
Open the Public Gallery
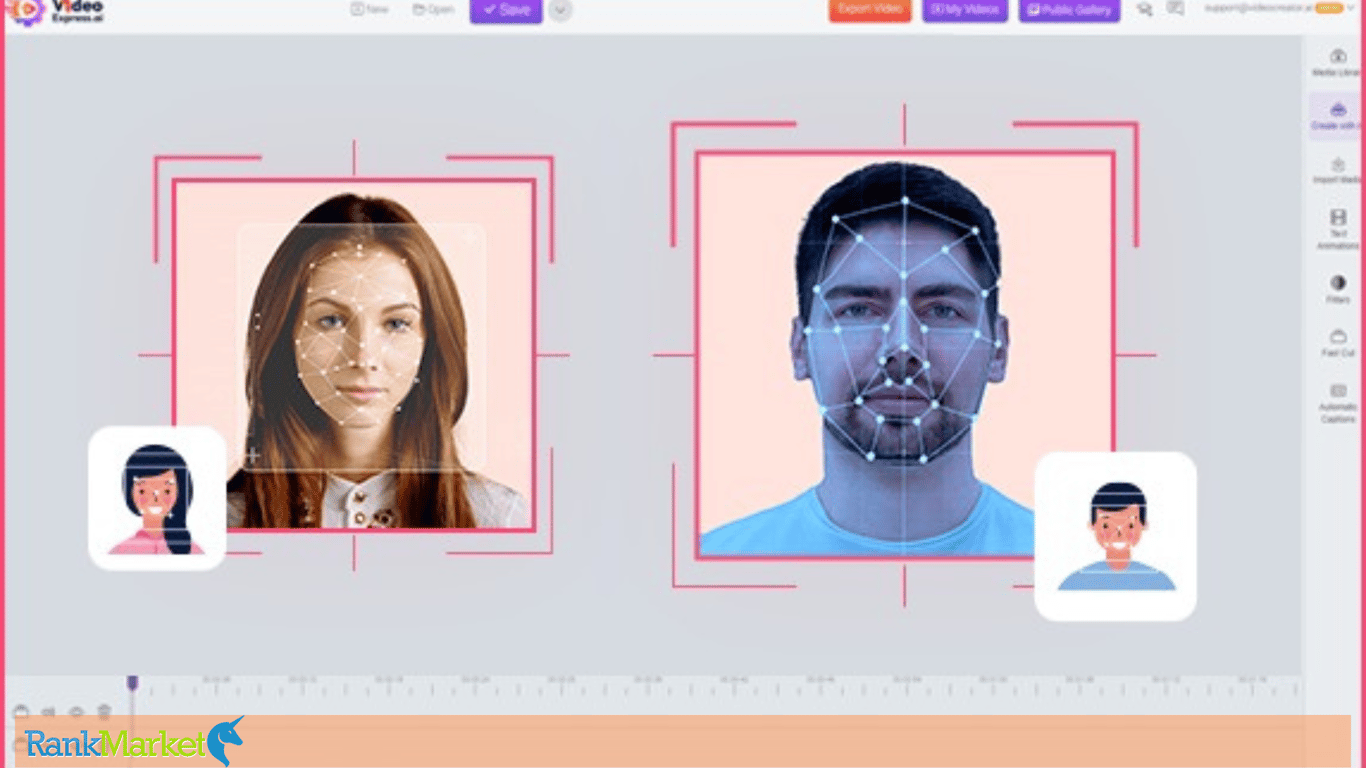click(x=1069, y=10)
